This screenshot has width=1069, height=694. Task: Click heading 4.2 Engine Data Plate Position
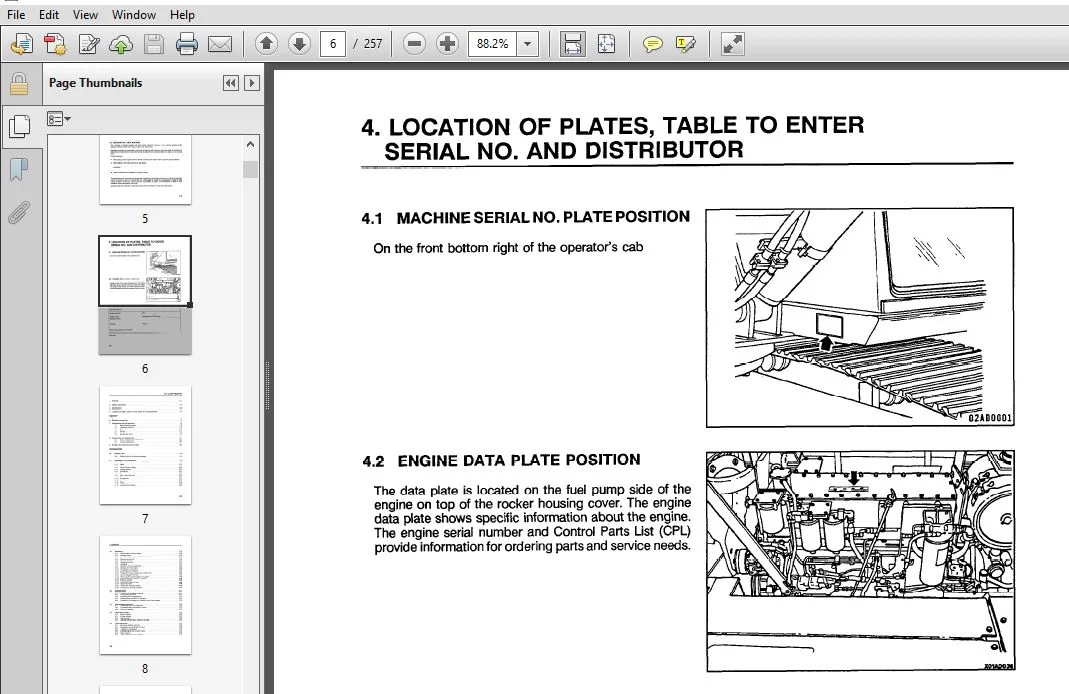[501, 461]
